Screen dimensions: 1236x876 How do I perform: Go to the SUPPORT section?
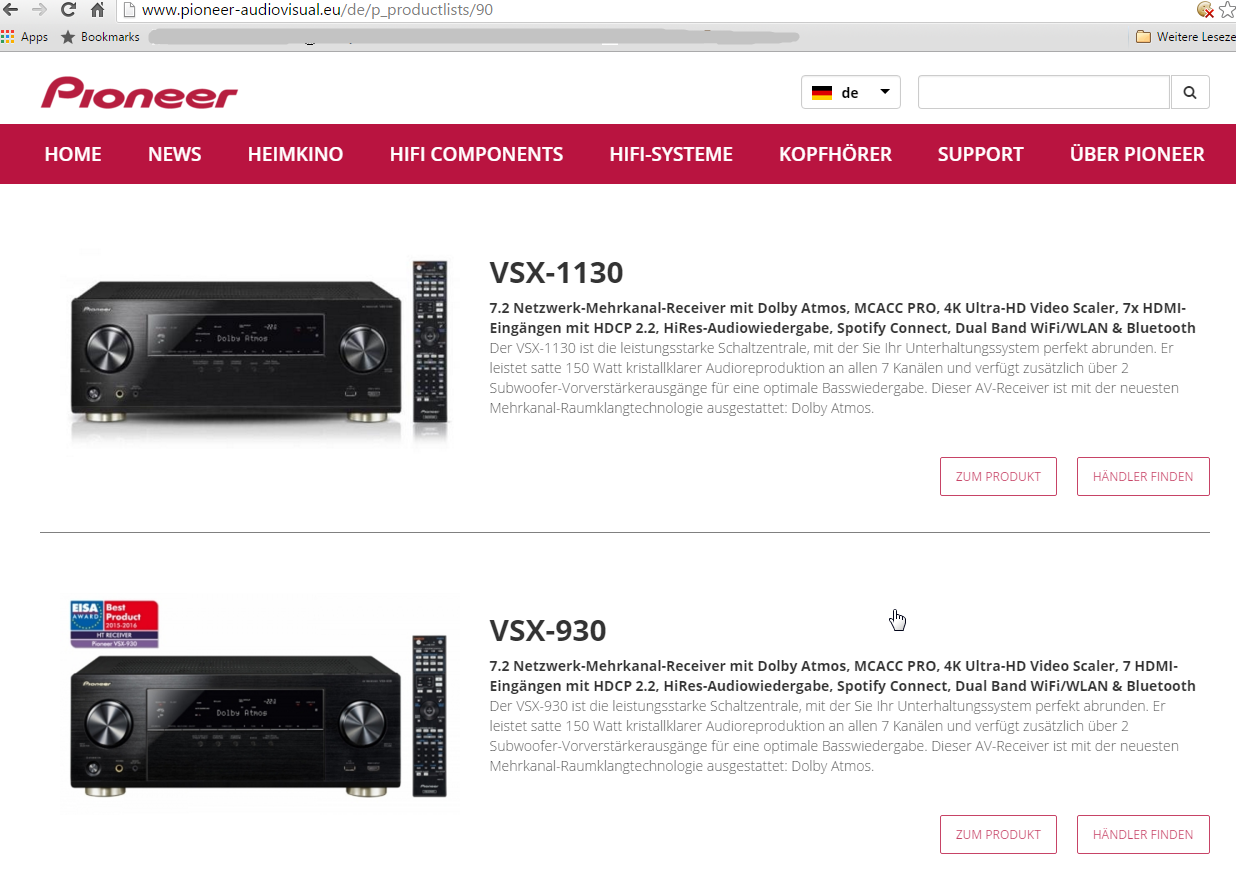click(980, 154)
